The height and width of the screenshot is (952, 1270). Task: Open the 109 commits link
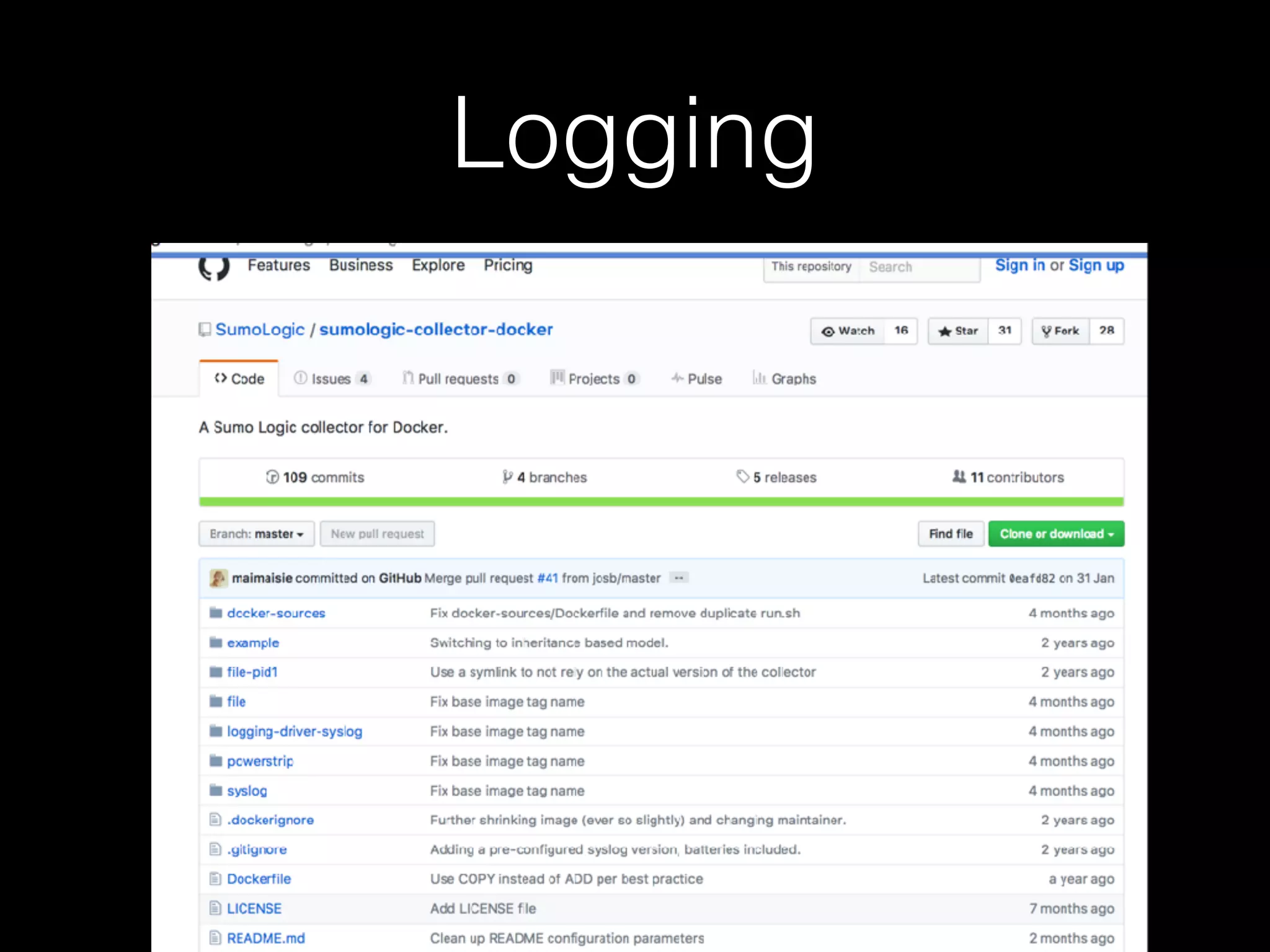[x=315, y=477]
